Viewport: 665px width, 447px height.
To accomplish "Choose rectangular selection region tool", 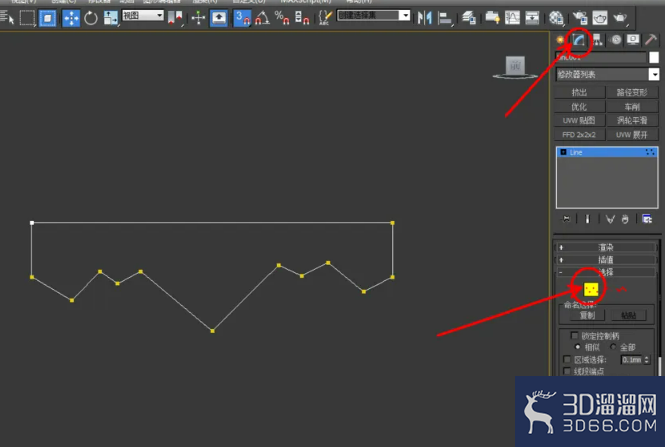I will pyautogui.click(x=28, y=18).
